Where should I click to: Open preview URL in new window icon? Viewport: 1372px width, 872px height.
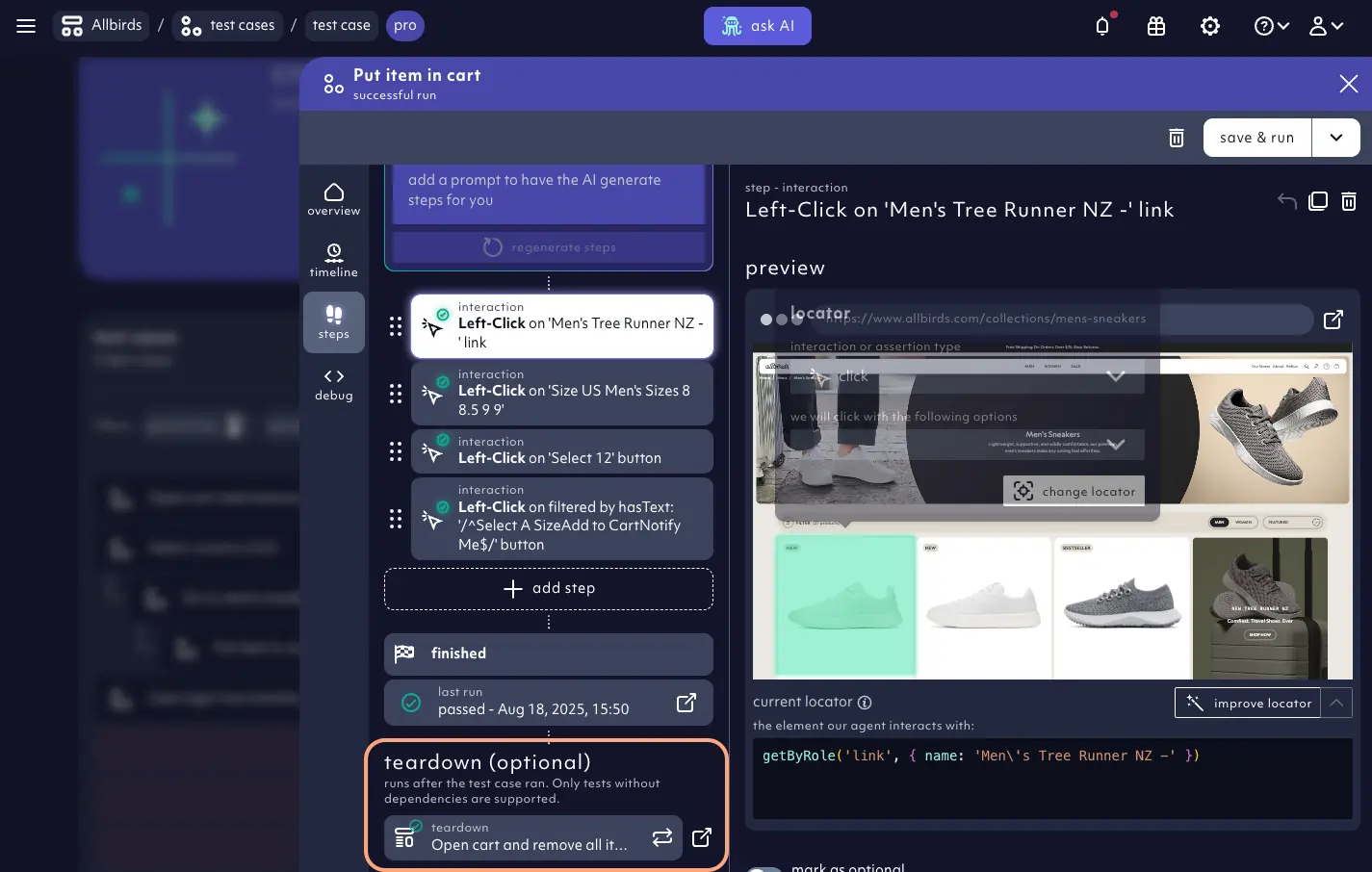click(x=1333, y=320)
